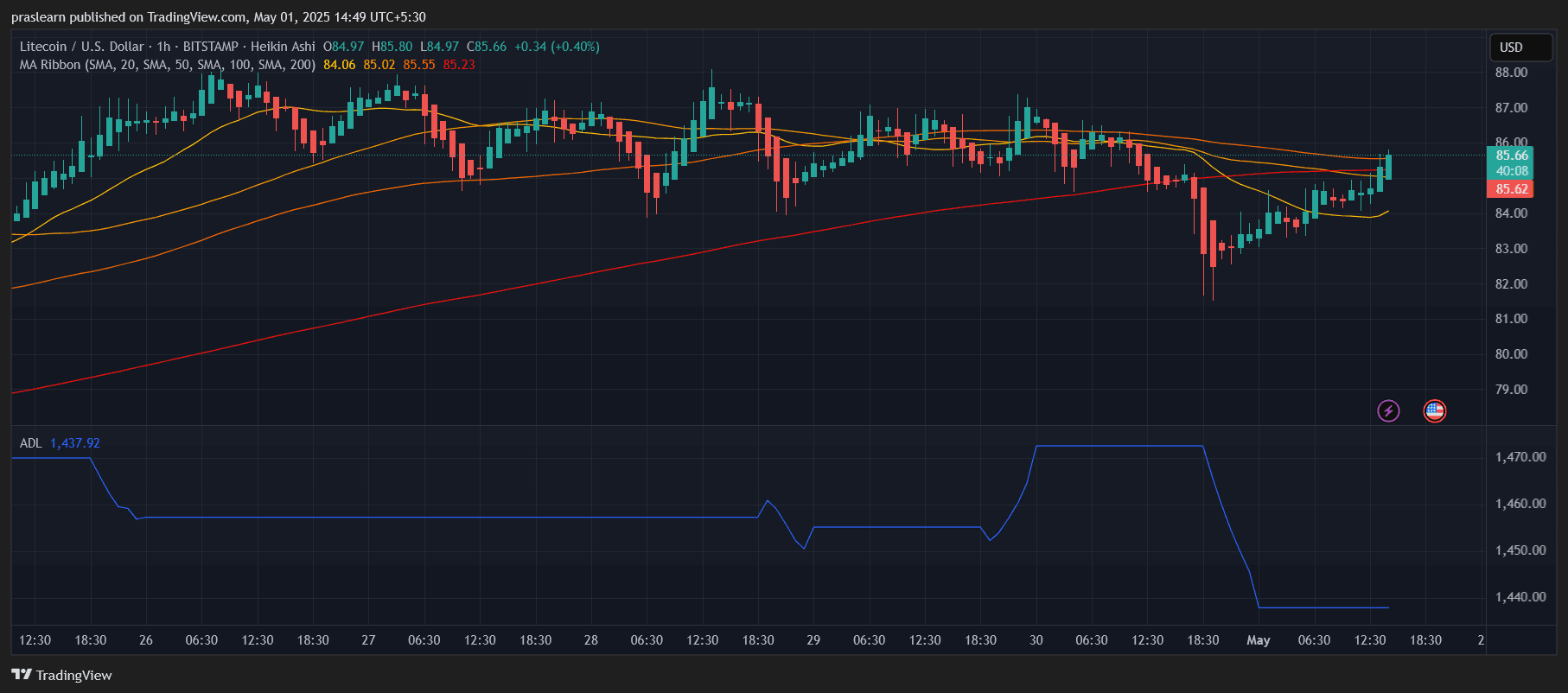Click the 1,470.00 level on ADL scale

tap(1520, 457)
